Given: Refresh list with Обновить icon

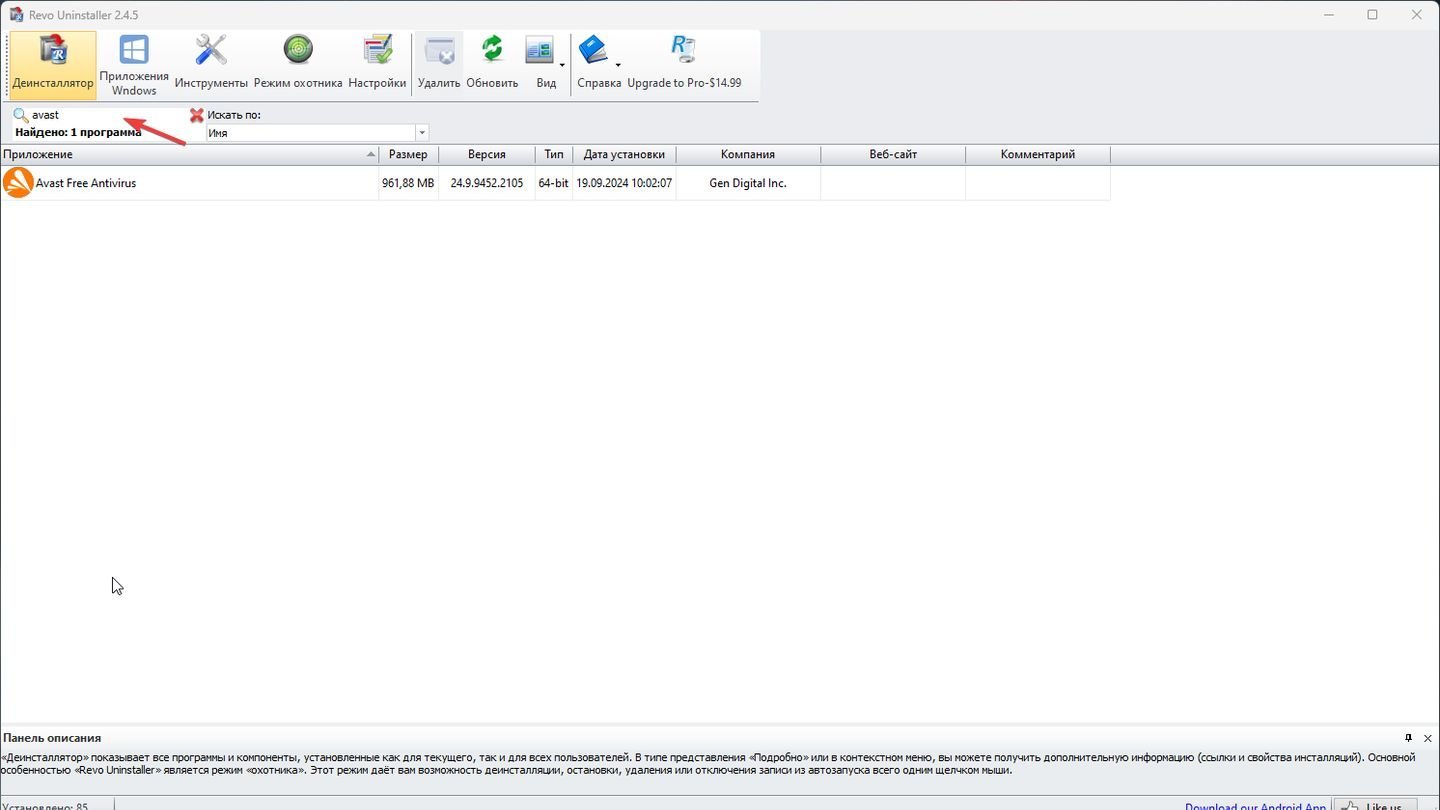Looking at the screenshot, I should point(492,49).
